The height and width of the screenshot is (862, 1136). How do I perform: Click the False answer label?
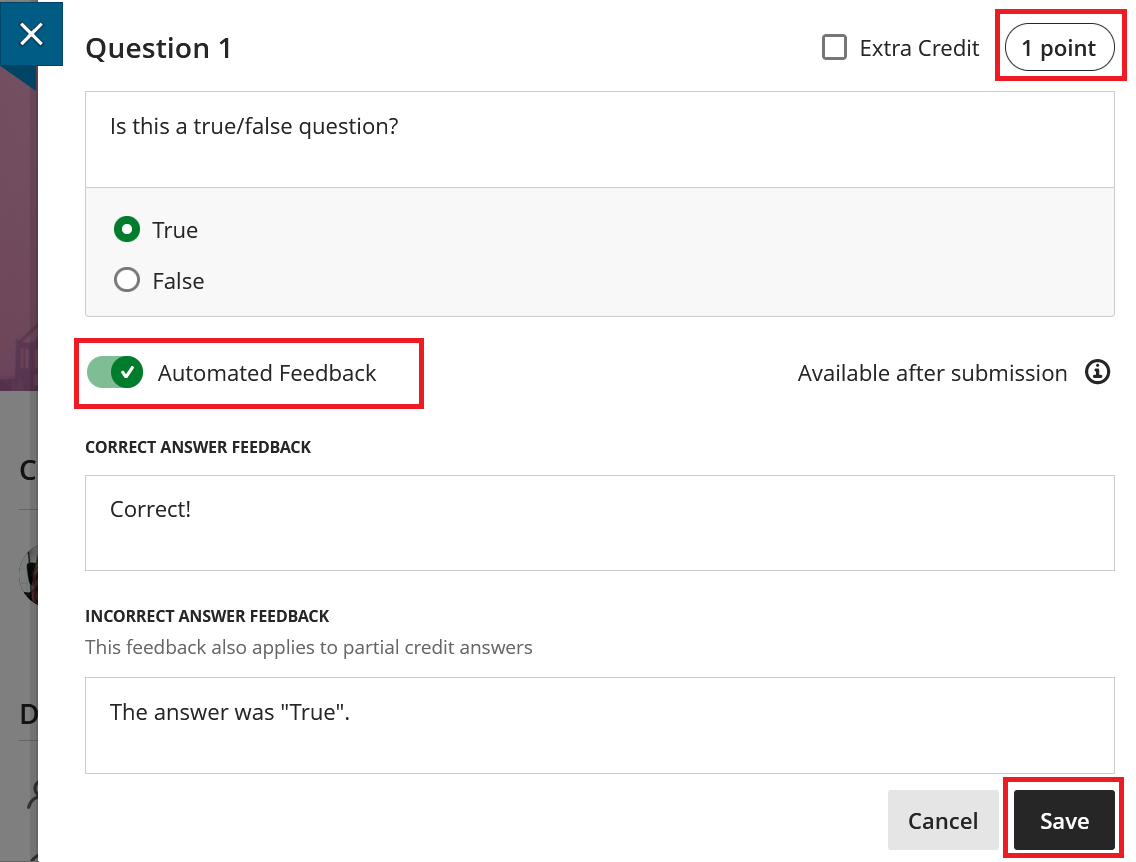[178, 281]
